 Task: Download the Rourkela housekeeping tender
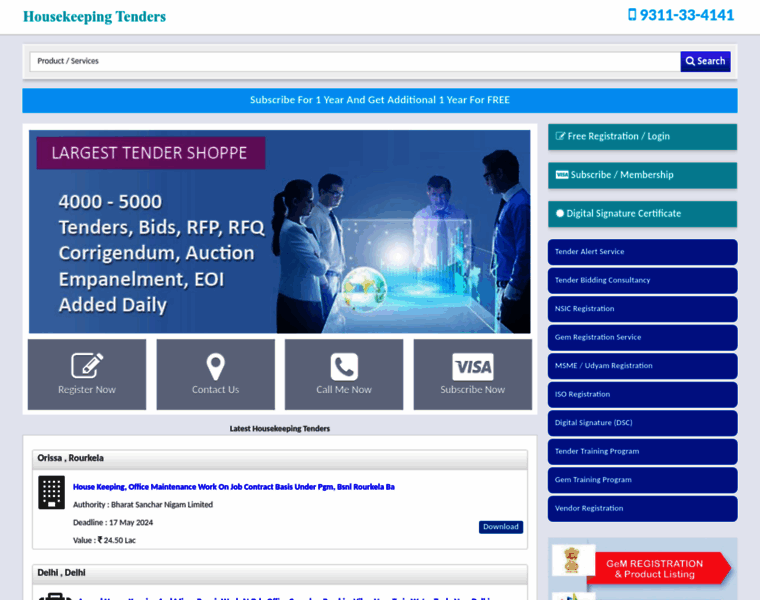[501, 527]
